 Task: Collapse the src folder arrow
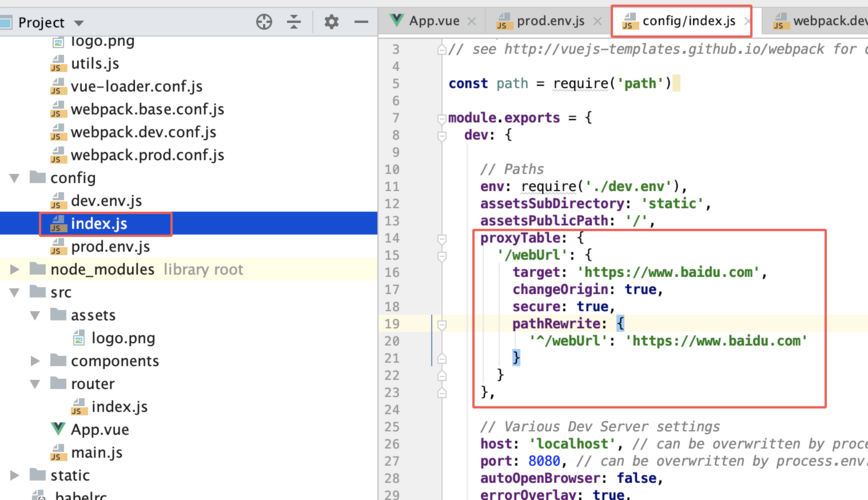click(14, 292)
